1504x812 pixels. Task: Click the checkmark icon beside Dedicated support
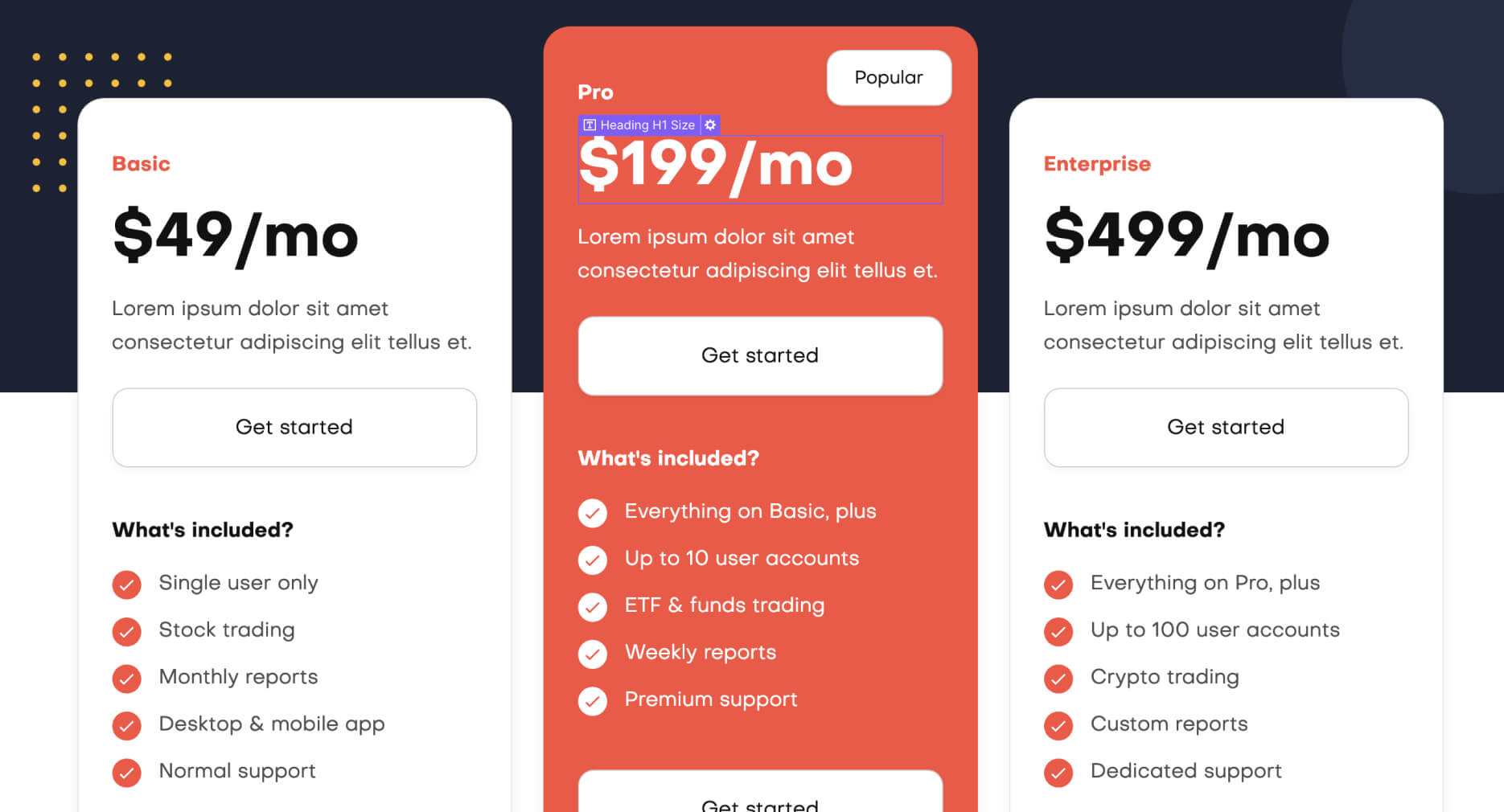coord(1058,773)
